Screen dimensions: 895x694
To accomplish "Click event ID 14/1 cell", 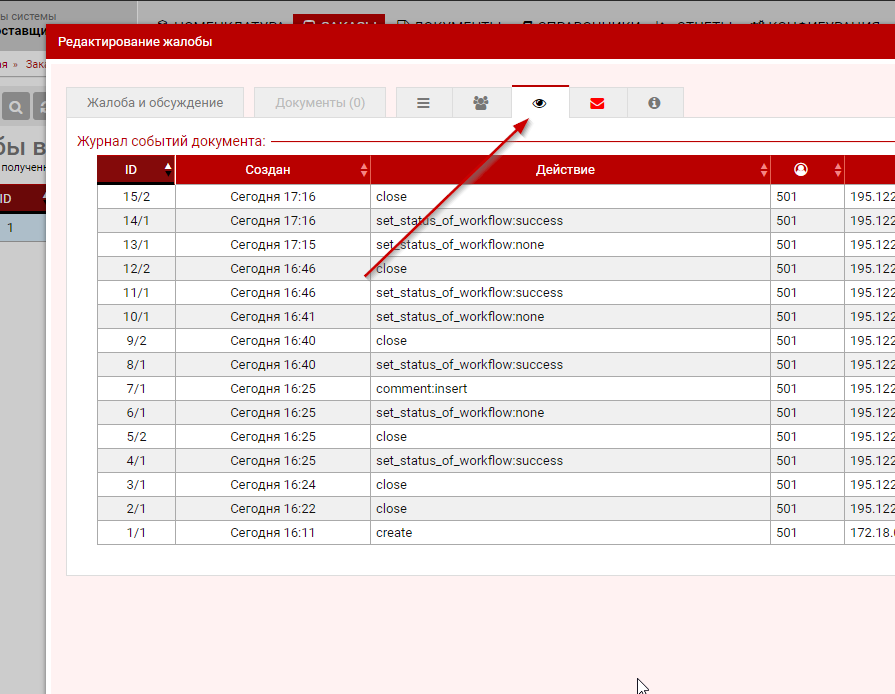I will click(x=136, y=221).
